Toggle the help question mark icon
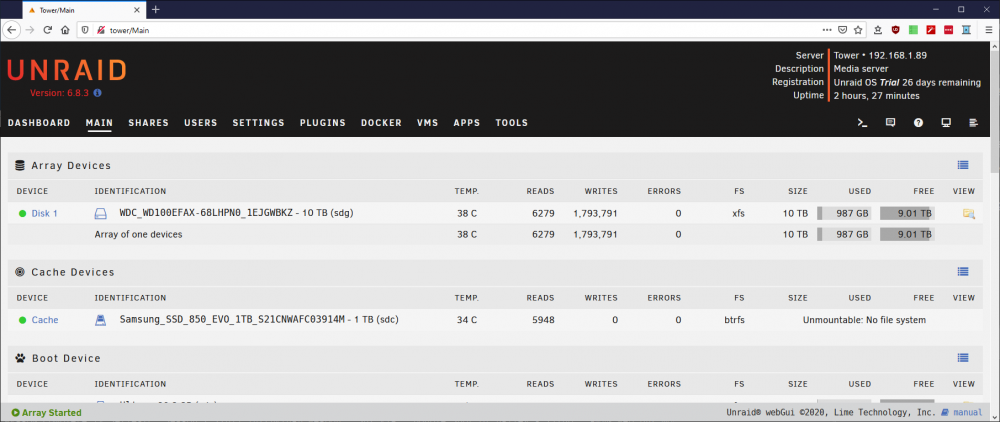 pyautogui.click(x=918, y=123)
